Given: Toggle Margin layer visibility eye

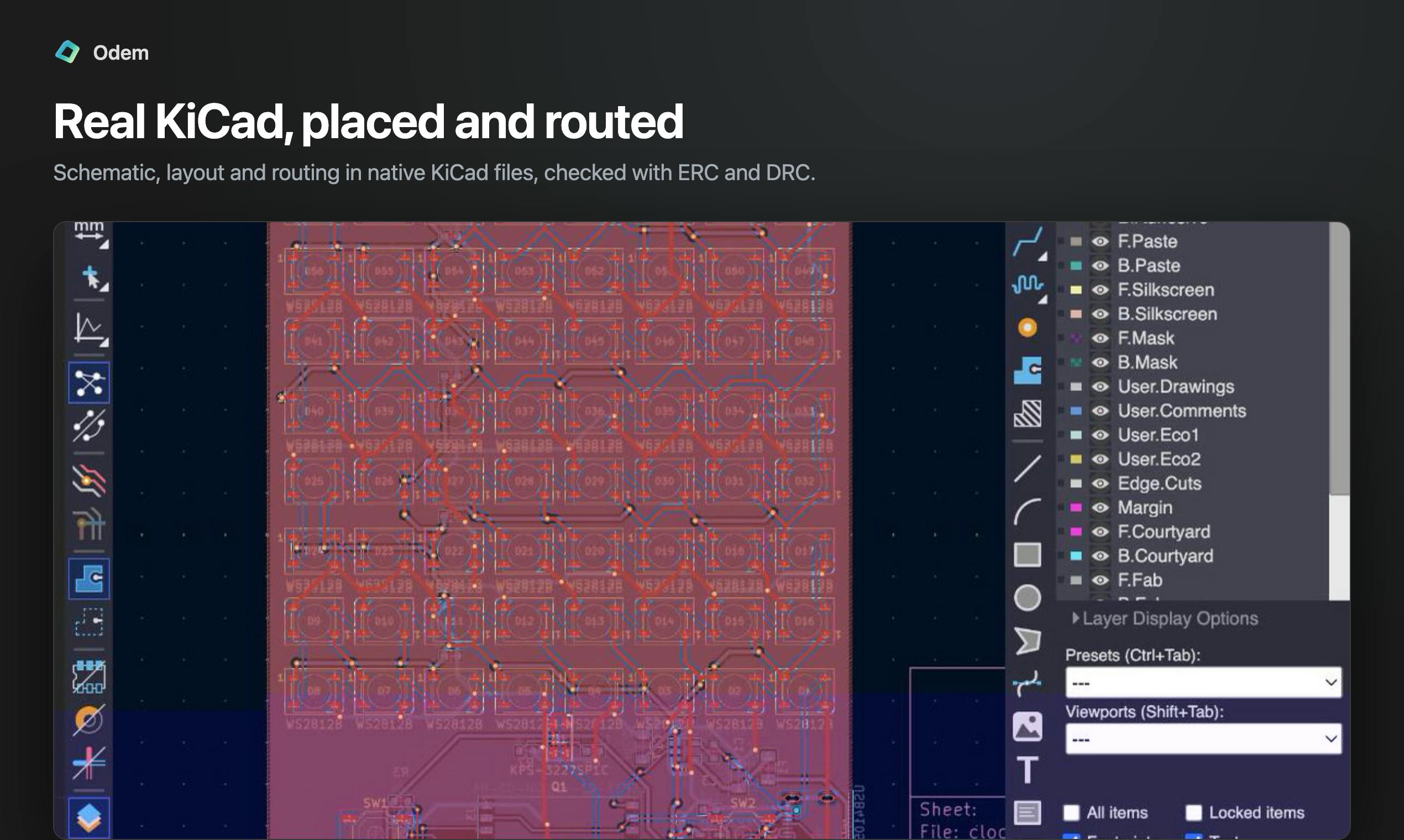Looking at the screenshot, I should (1100, 508).
